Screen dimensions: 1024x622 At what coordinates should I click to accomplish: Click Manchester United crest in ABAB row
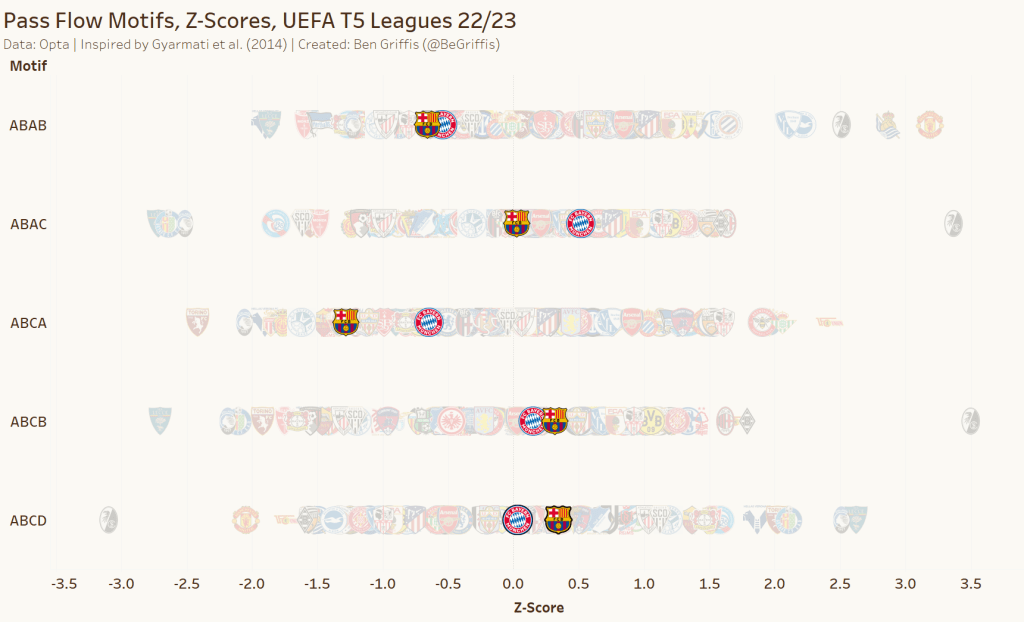click(x=929, y=125)
